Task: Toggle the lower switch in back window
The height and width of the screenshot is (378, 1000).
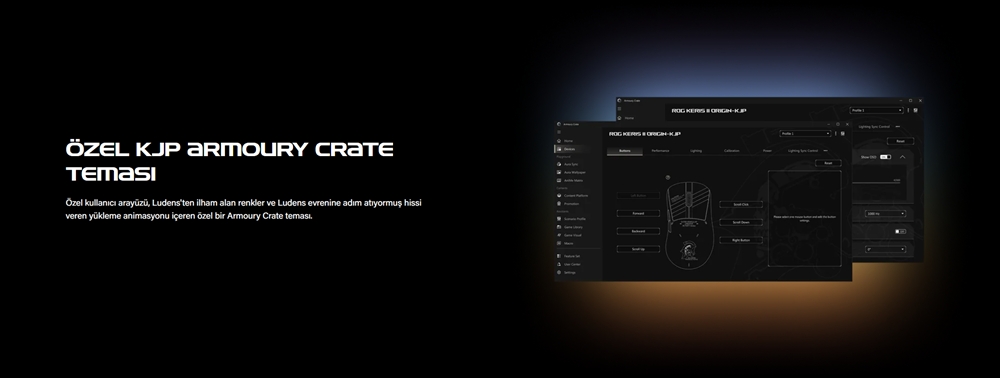Action: click(x=901, y=231)
